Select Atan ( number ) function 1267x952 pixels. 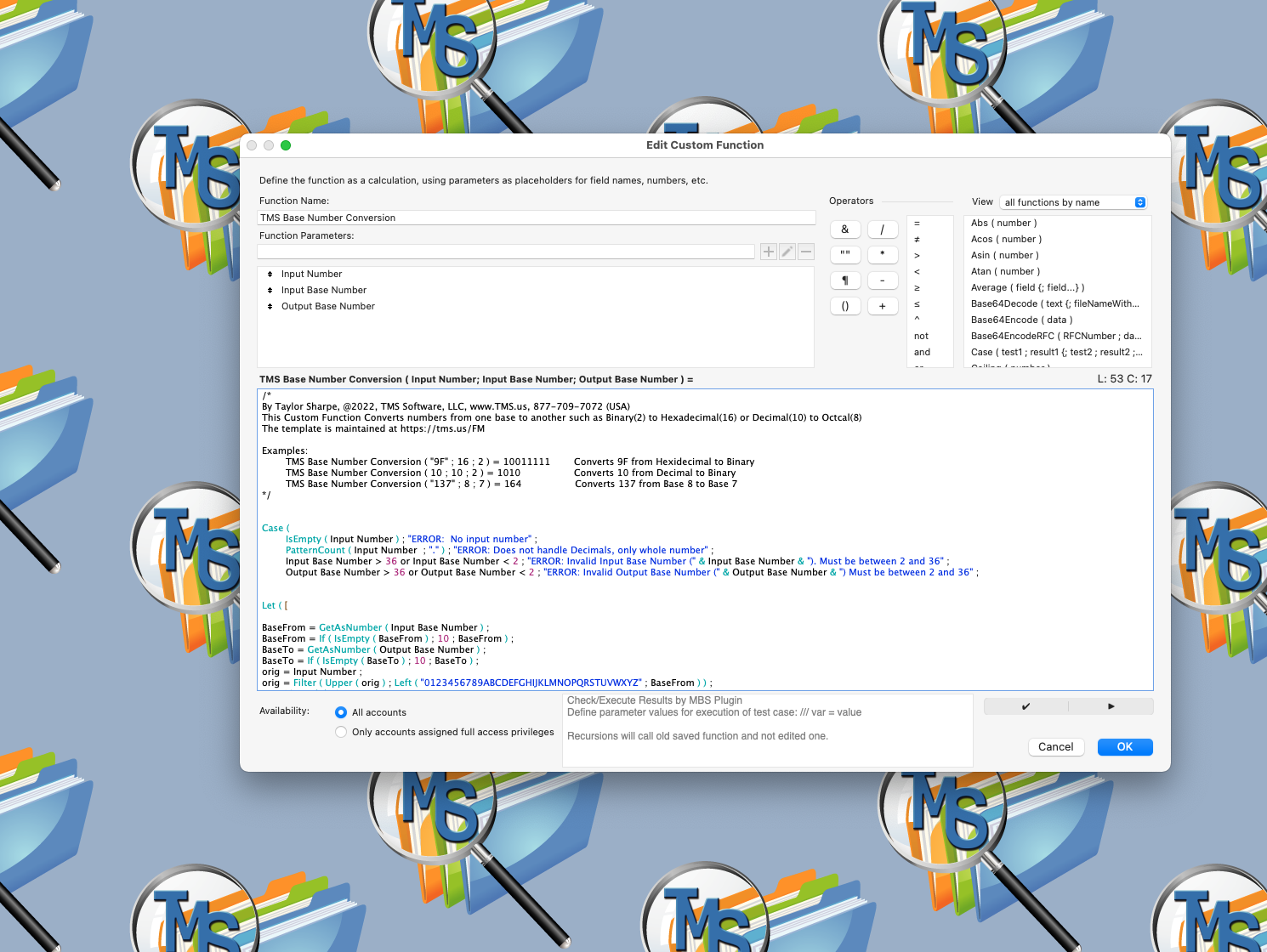click(1058, 272)
